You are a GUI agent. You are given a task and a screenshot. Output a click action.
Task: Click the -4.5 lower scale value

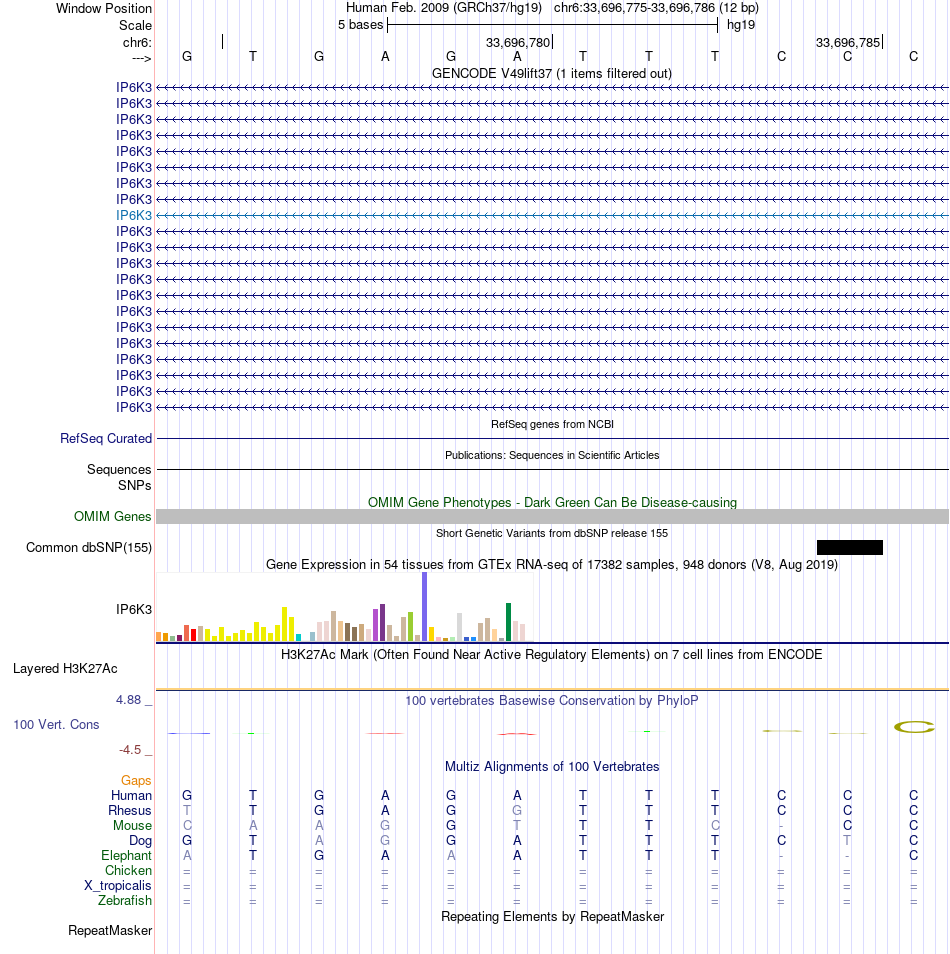[x=130, y=750]
